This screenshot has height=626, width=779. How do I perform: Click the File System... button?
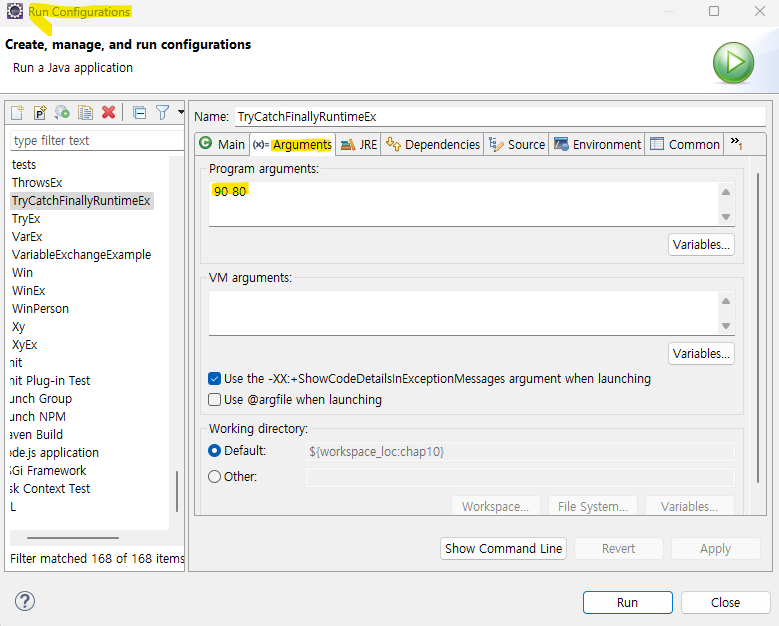pos(593,506)
